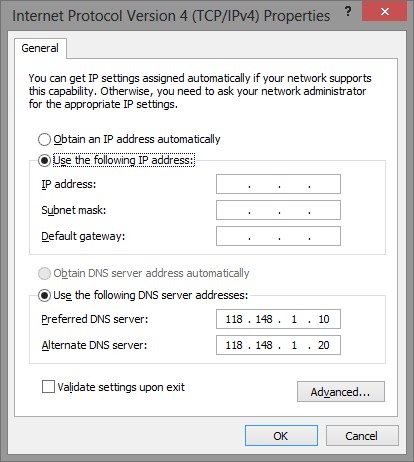Click second octet 148 of Alternate DNS
The height and width of the screenshot is (462, 414).
264,345
